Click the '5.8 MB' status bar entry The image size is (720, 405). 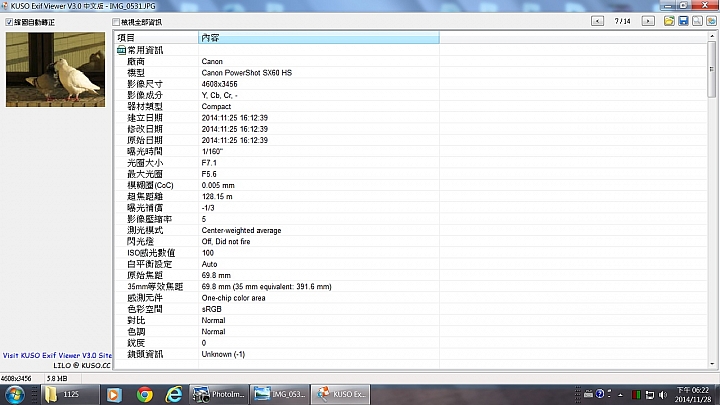click(57, 378)
